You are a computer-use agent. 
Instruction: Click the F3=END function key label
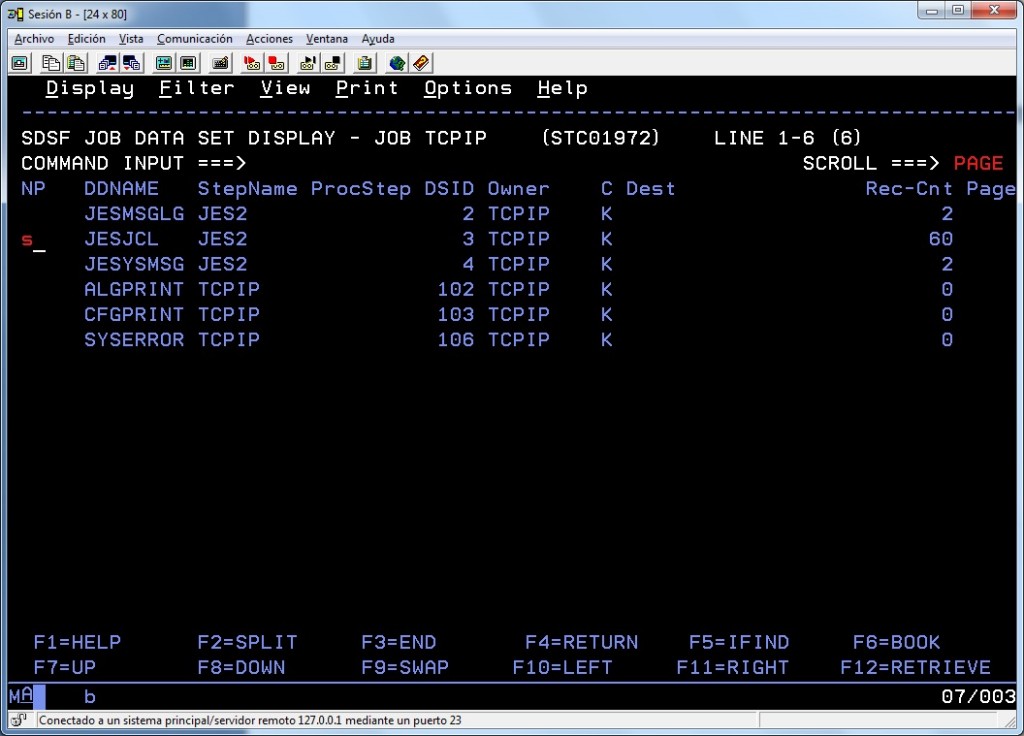click(398, 642)
